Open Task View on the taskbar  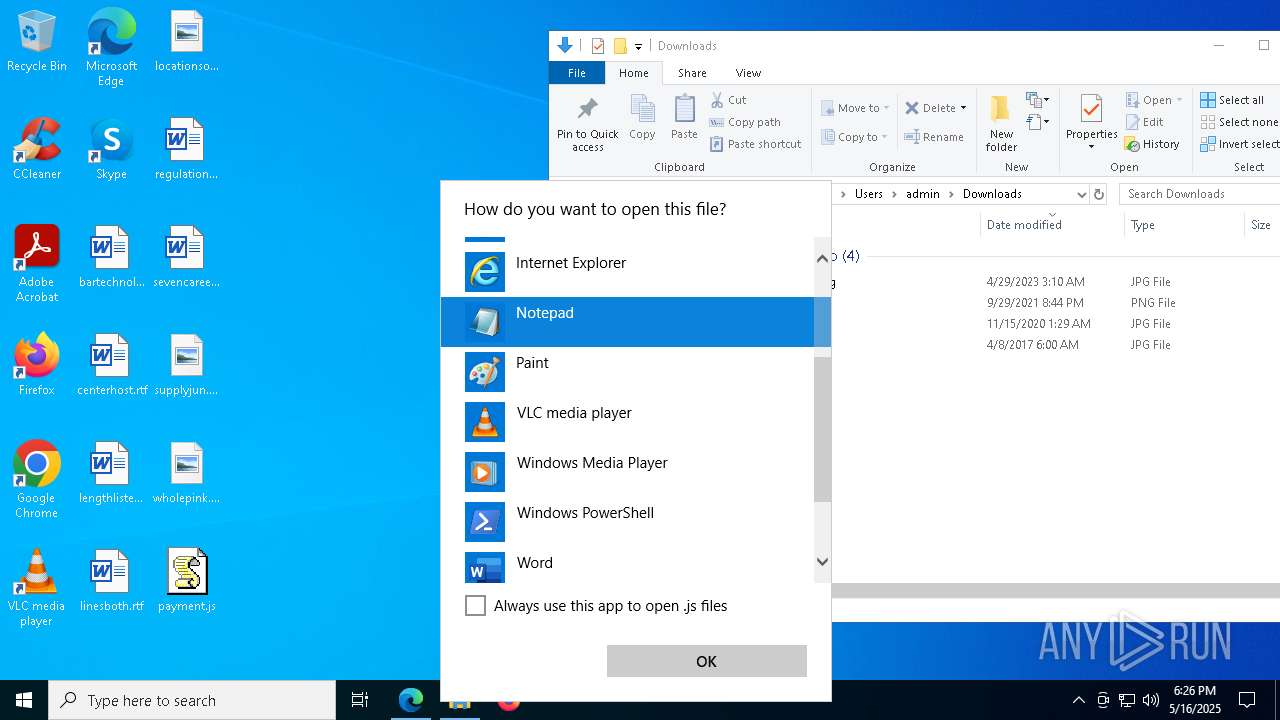[x=360, y=700]
